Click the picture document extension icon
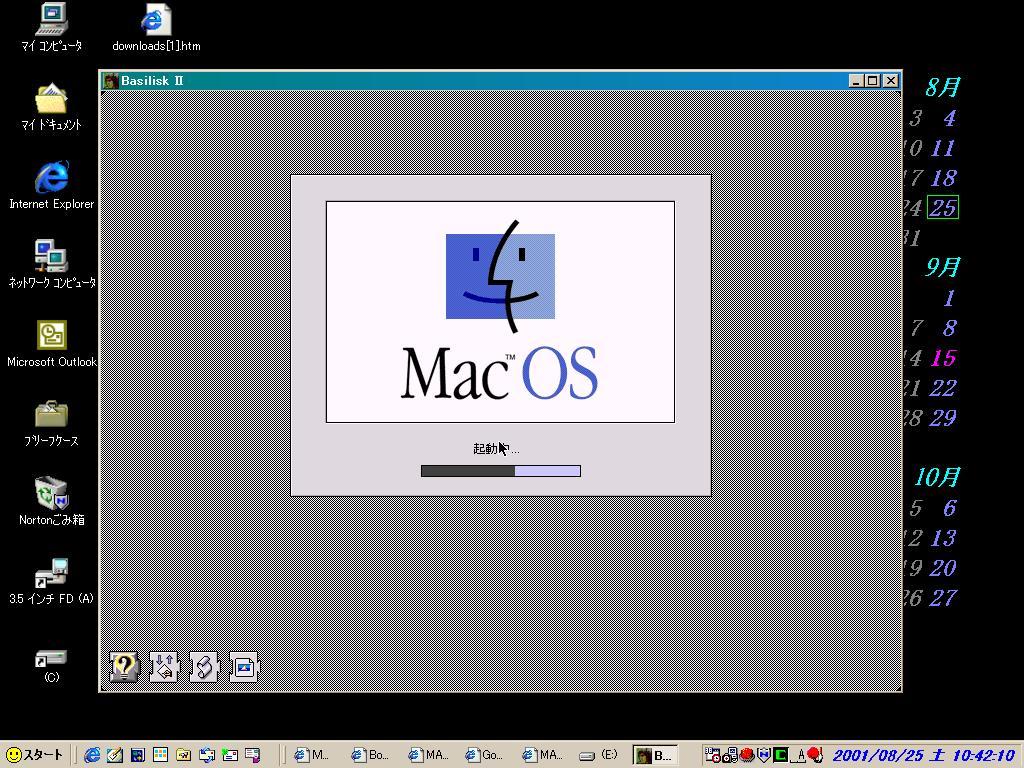Image resolution: width=1024 pixels, height=768 pixels. (244, 667)
